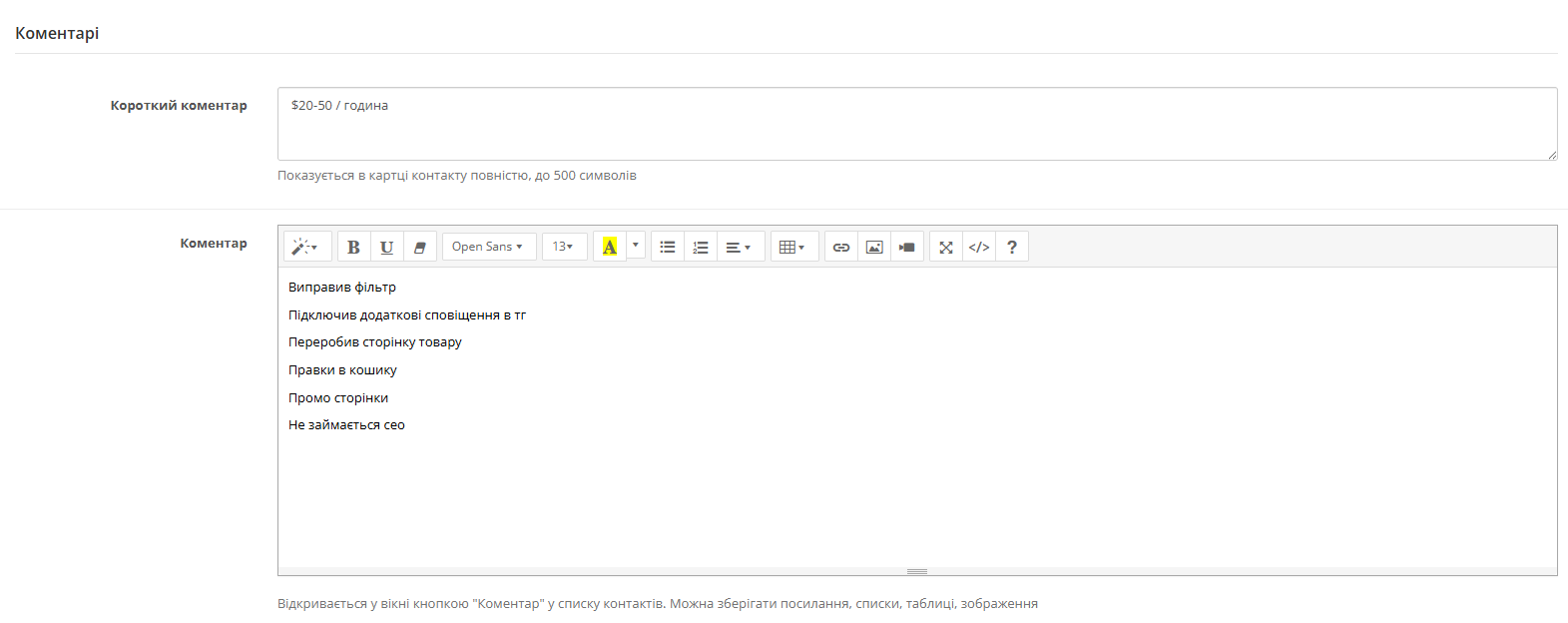Insert a hyperlink
Viewport: 1568px width, 623px height.
(x=841, y=247)
